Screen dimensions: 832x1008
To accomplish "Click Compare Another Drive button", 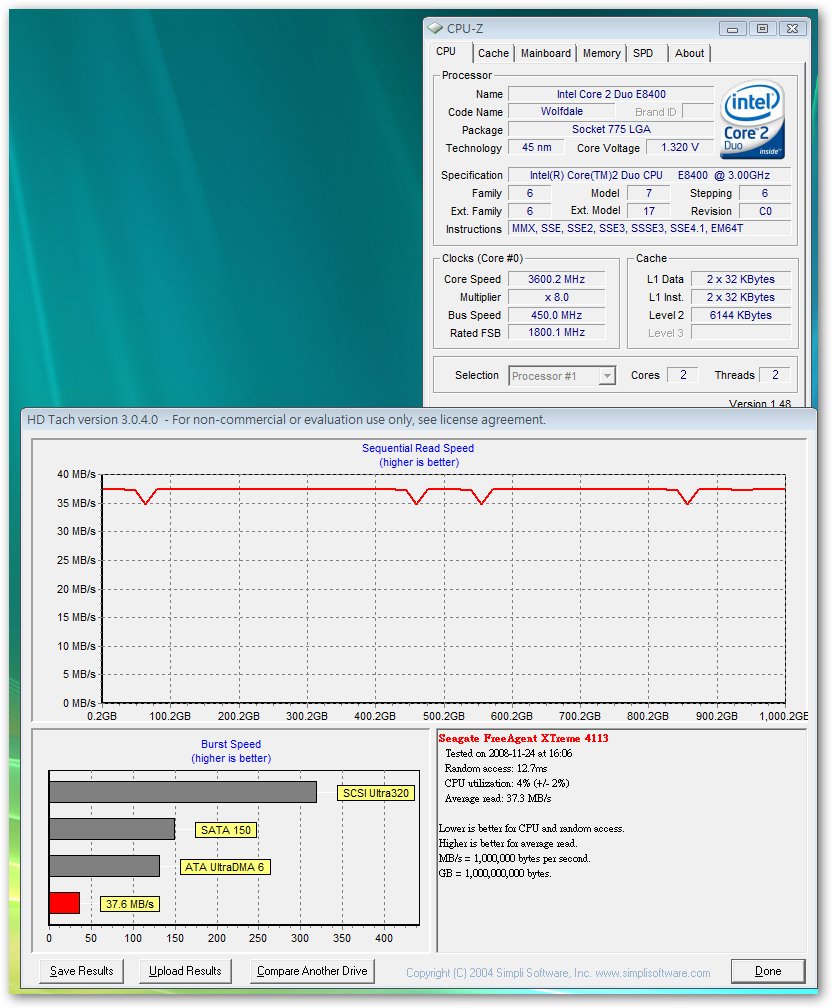I will pos(312,971).
